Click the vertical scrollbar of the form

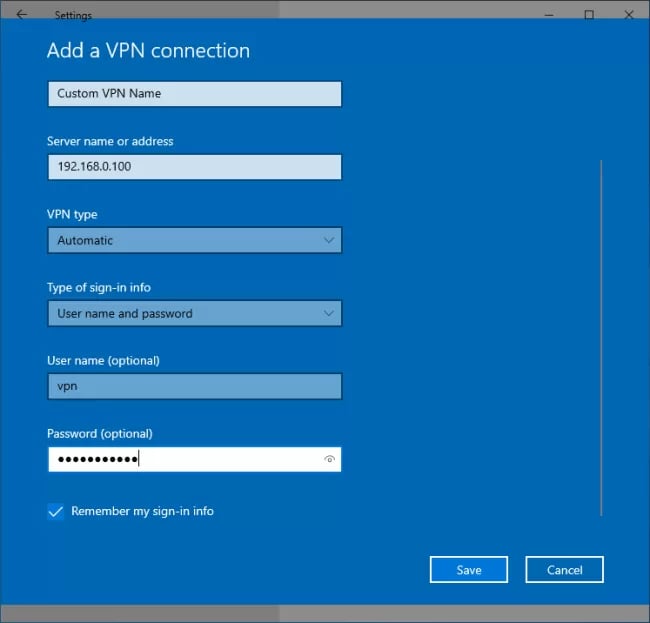click(x=601, y=338)
